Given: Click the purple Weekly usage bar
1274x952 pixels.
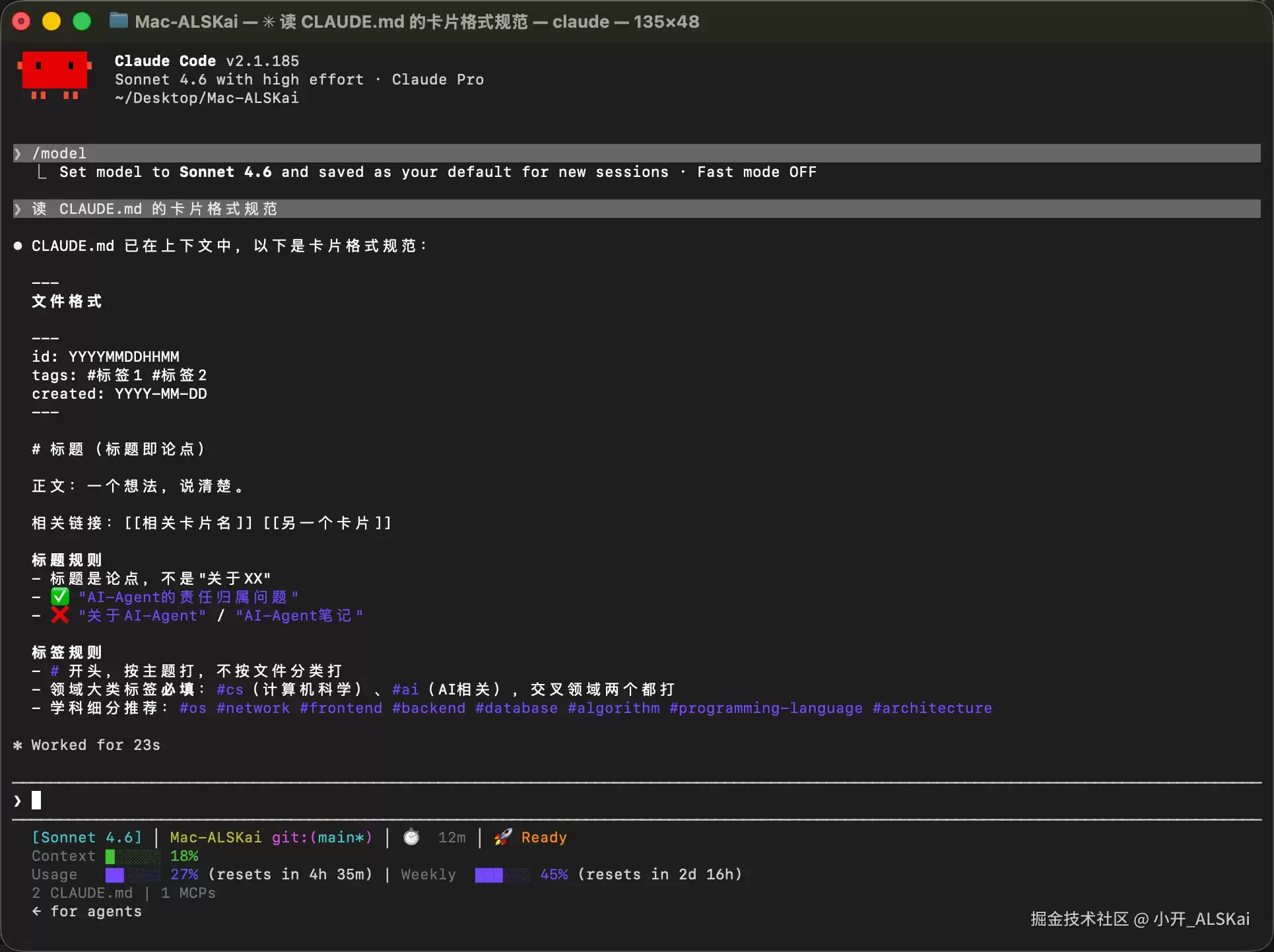Looking at the screenshot, I should click(502, 875).
